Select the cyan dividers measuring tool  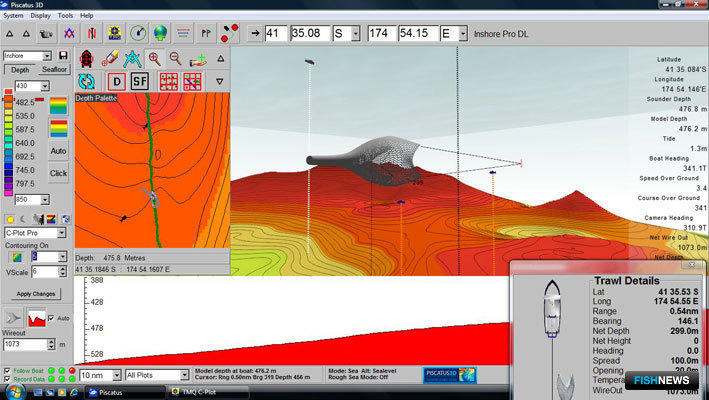(132, 59)
